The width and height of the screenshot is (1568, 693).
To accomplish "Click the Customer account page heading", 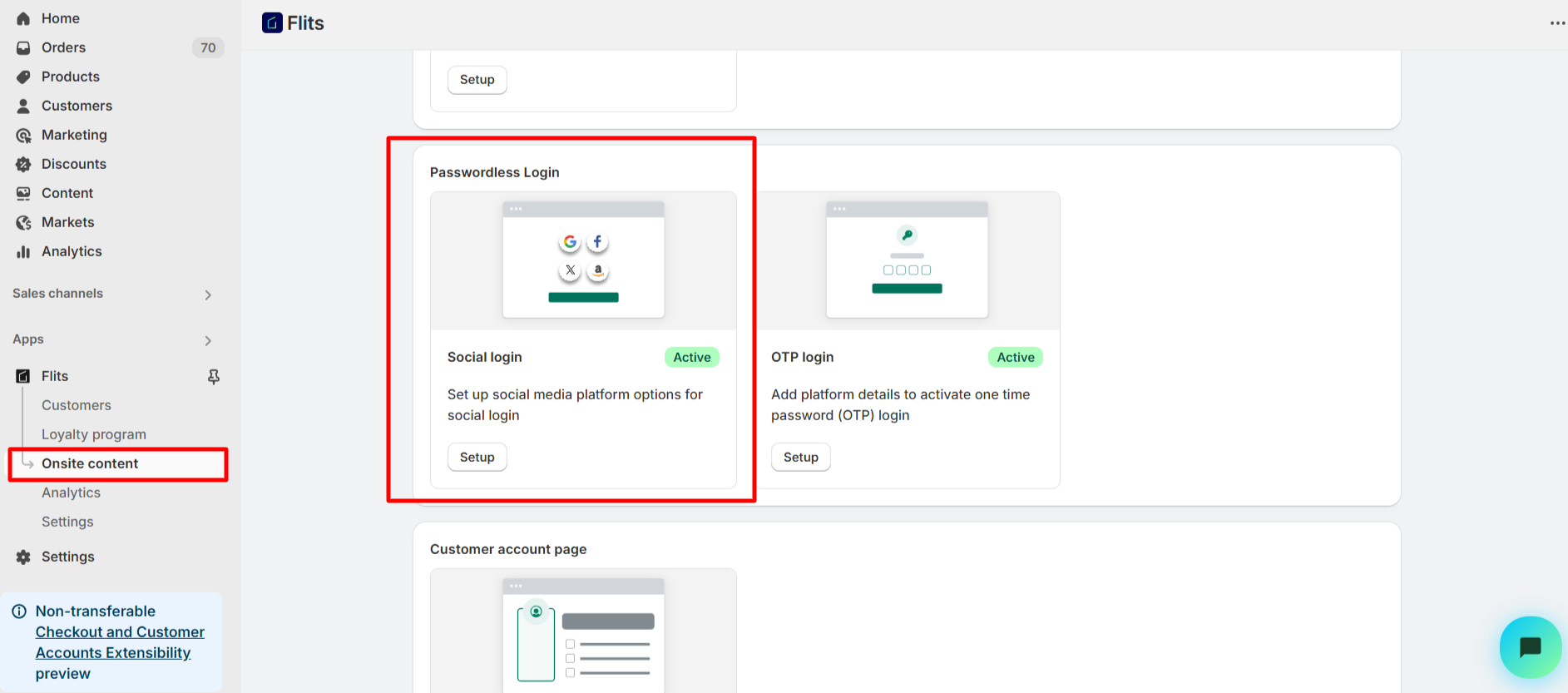I will coord(508,549).
